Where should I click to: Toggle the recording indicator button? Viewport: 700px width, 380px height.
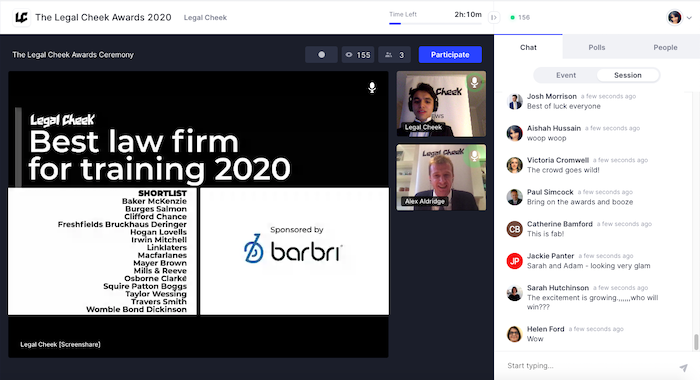321,54
